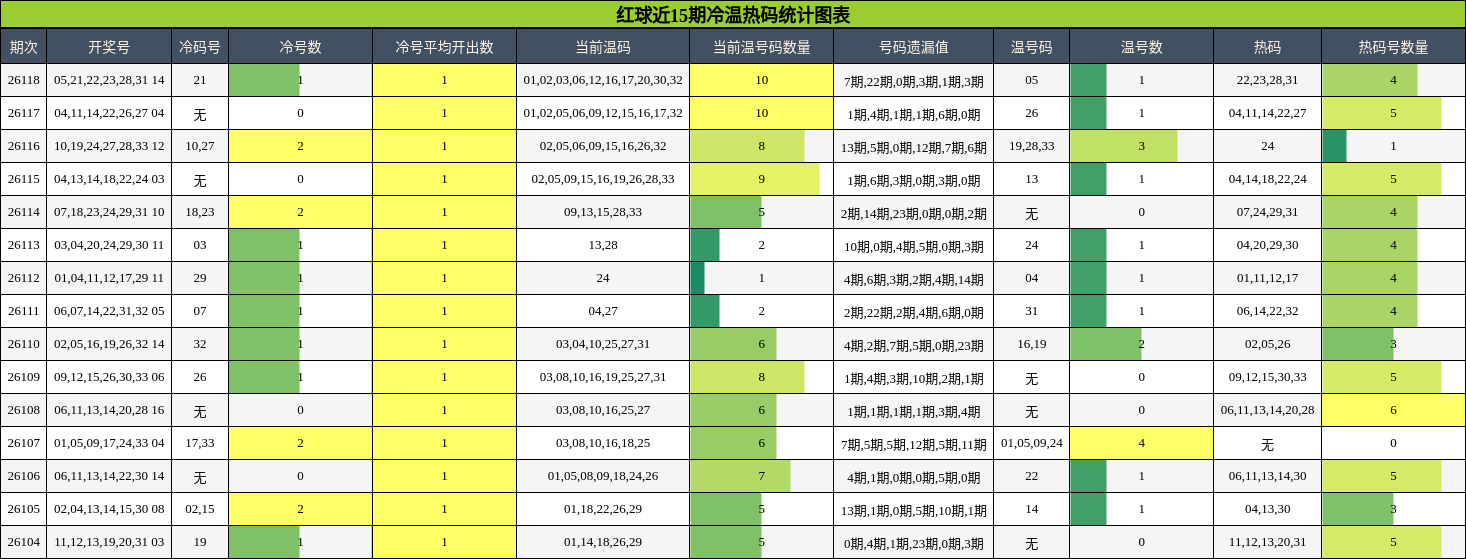1466x559 pixels.
Task: Select period cell 26114
Action: click(x=23, y=212)
